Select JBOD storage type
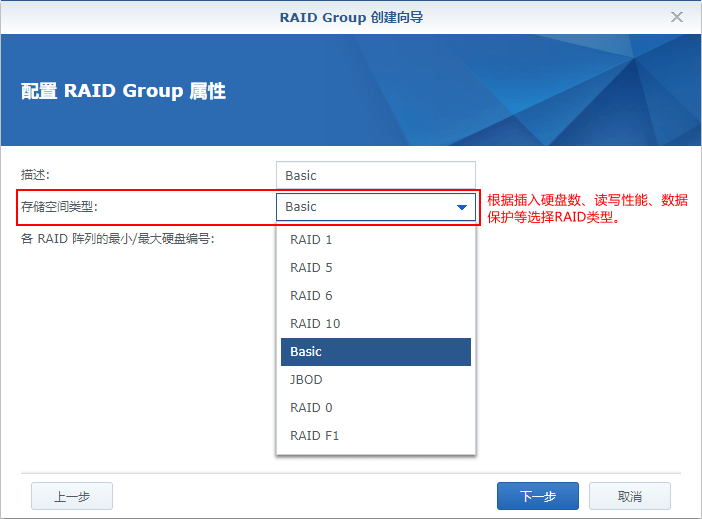This screenshot has height=519, width=702. (x=376, y=379)
